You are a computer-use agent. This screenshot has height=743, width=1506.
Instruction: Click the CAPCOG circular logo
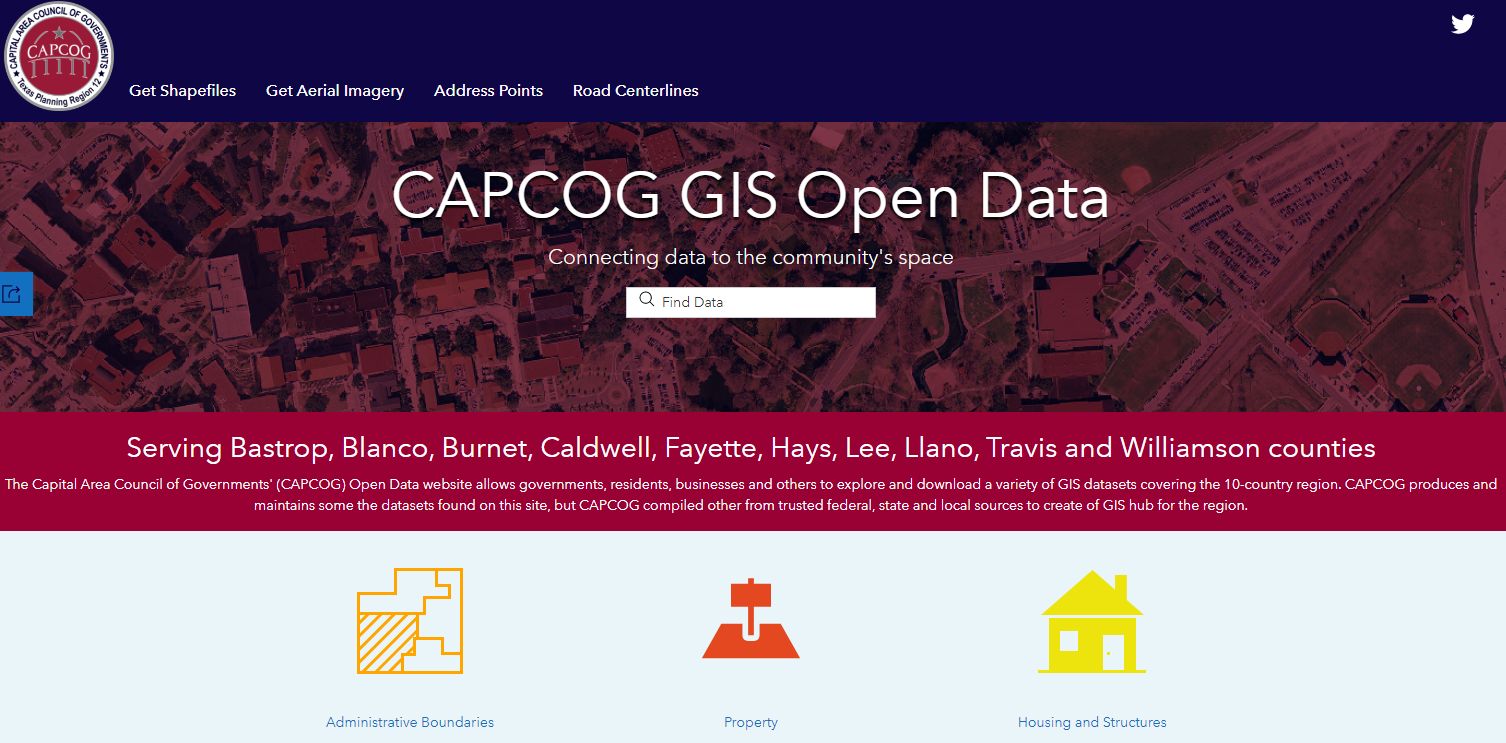point(59,56)
